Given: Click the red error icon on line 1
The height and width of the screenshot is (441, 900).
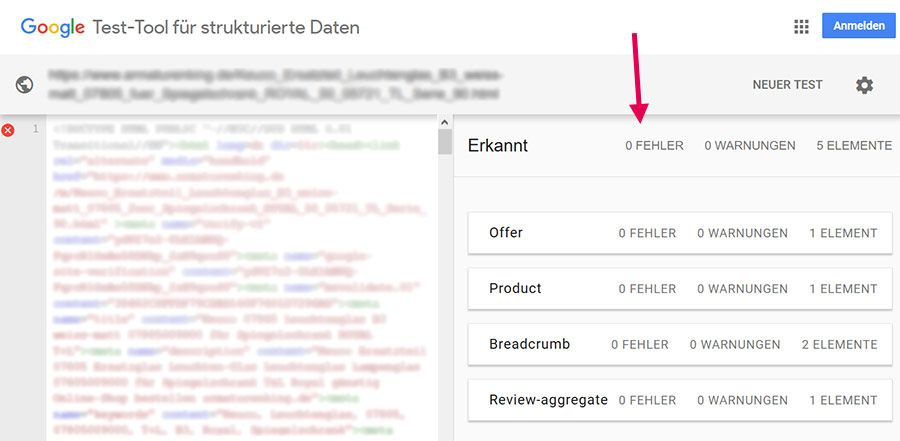Looking at the screenshot, I should pos(8,130).
